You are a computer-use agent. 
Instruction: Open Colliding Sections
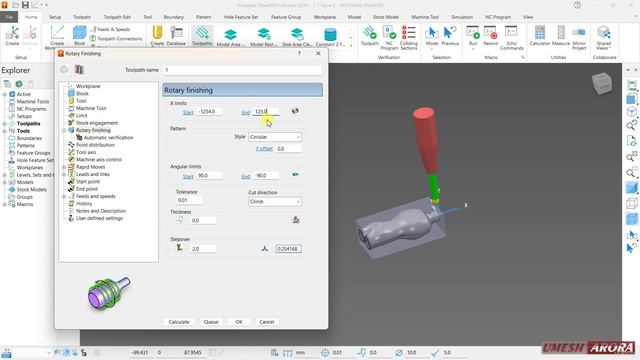(409, 38)
